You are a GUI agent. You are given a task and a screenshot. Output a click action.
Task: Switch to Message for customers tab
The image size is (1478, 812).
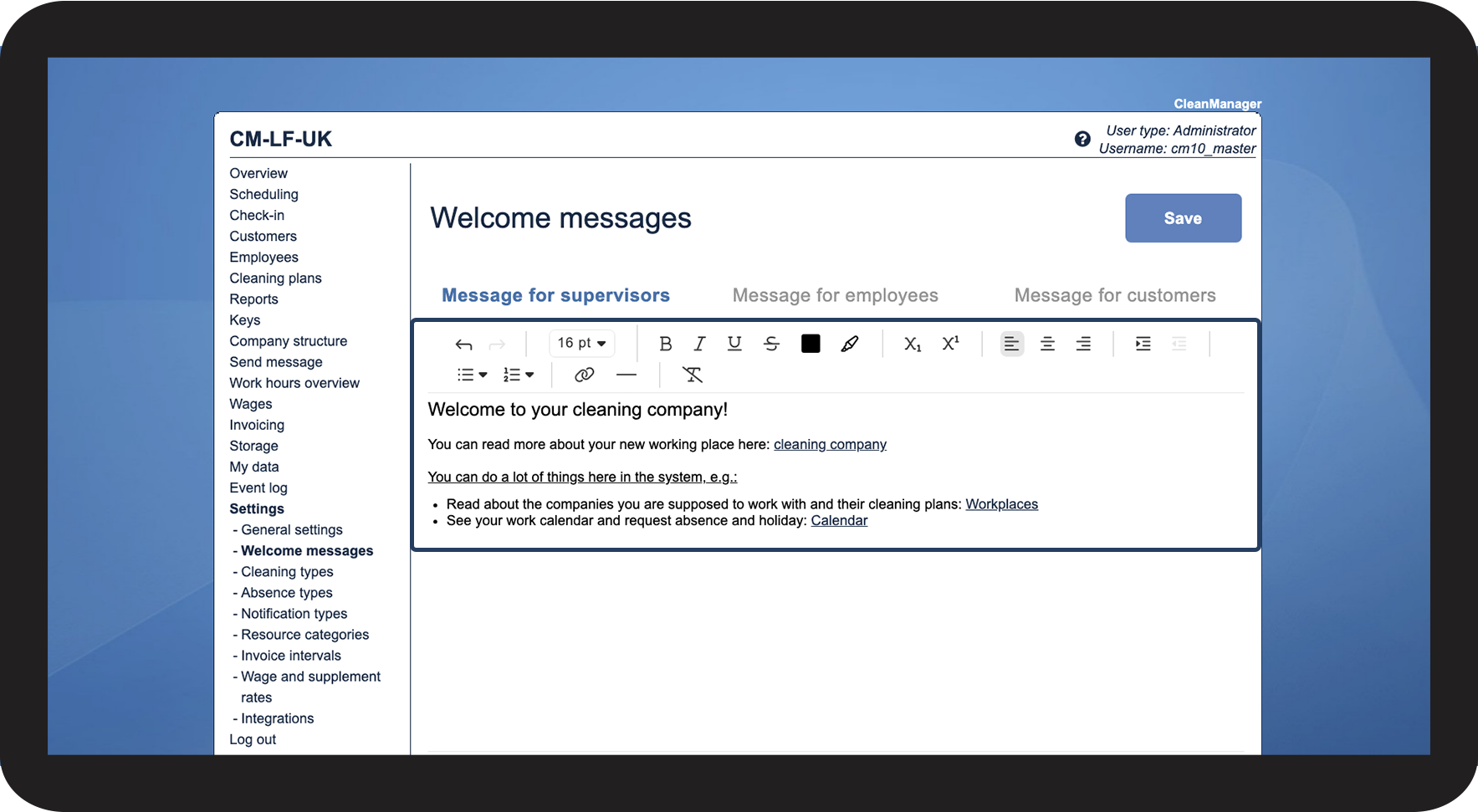(x=1114, y=295)
